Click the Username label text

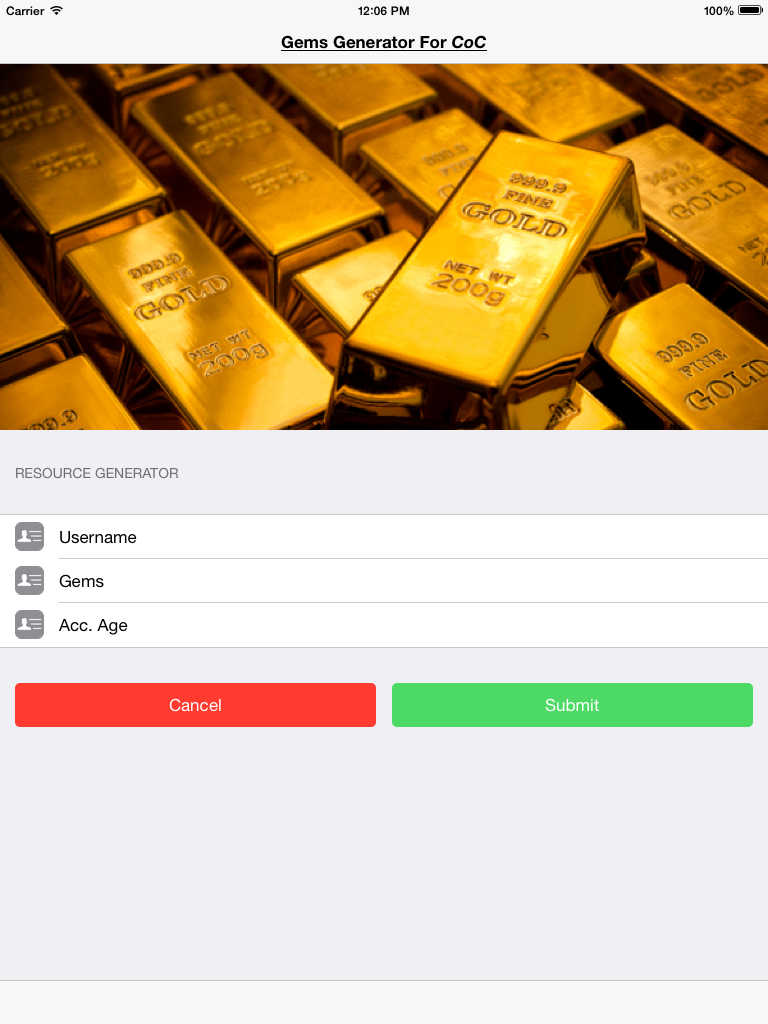click(98, 537)
